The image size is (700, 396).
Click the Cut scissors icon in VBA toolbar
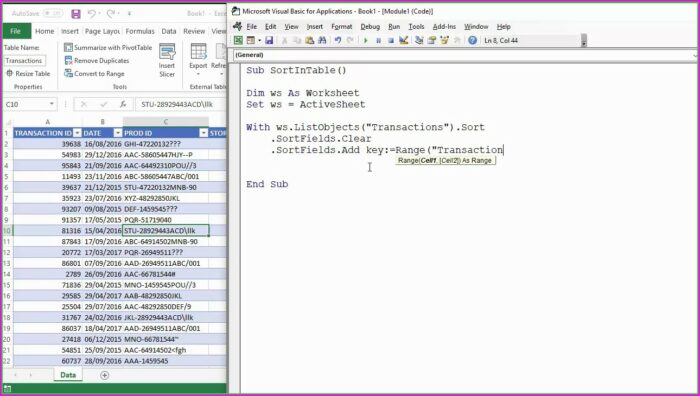coord(284,41)
